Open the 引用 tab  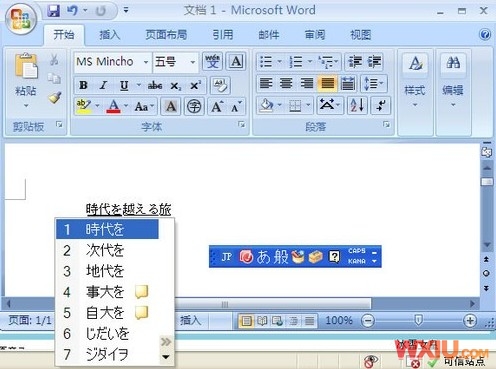coord(223,35)
